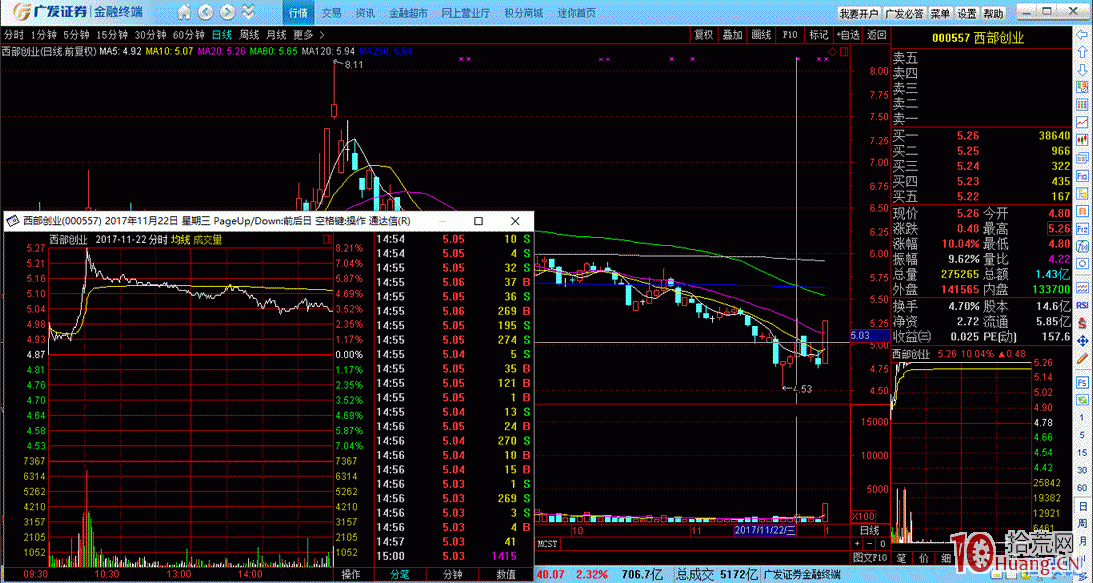Open the 分笔 tab in popup

[400, 575]
